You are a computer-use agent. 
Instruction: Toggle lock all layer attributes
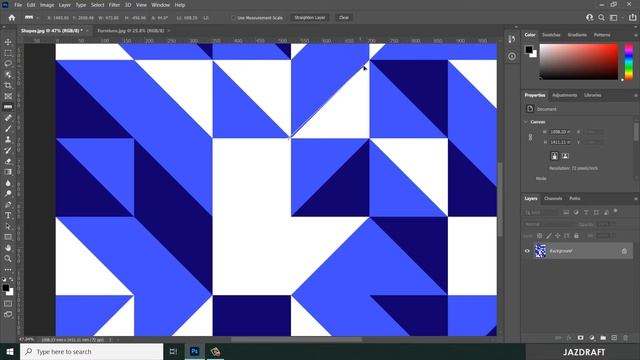tap(576, 236)
